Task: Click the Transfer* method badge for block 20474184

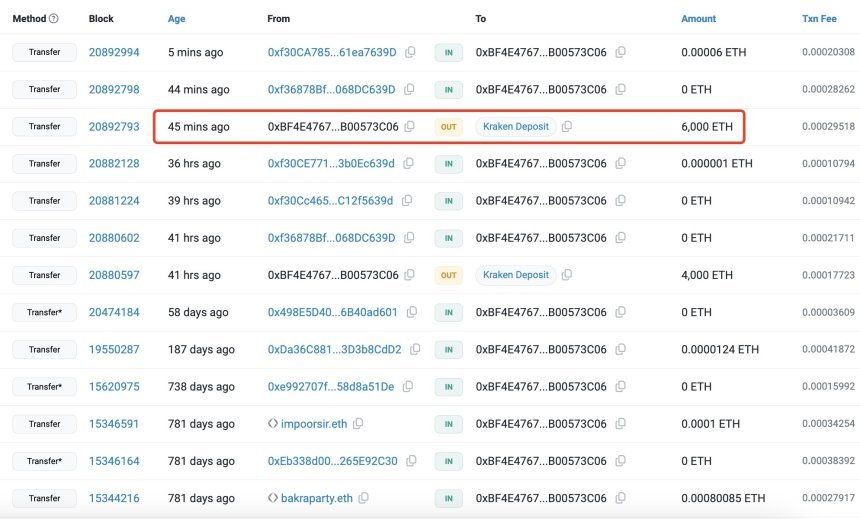Action: (44, 312)
